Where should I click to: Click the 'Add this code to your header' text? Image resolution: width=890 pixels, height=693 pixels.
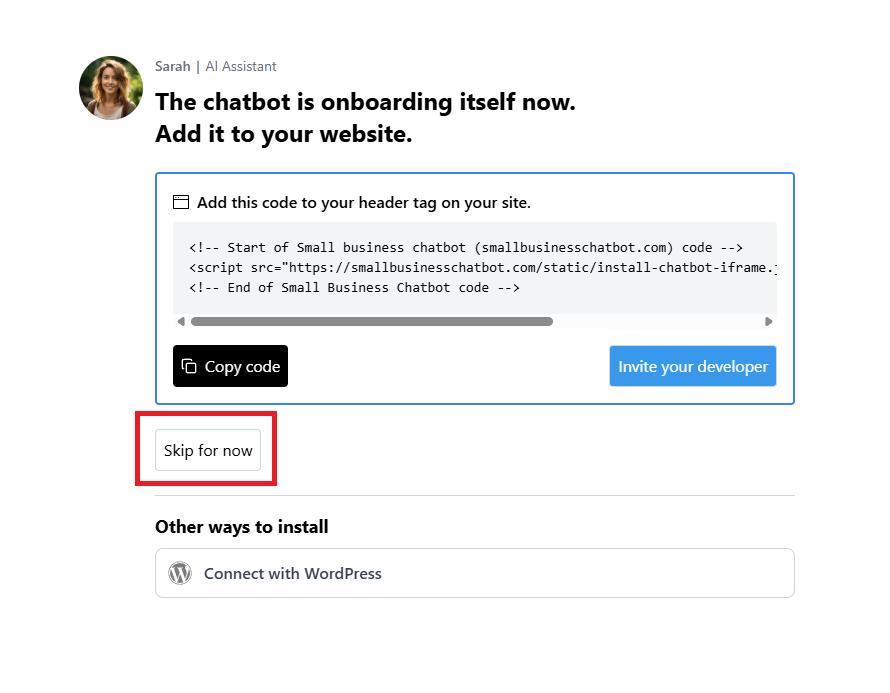click(364, 203)
